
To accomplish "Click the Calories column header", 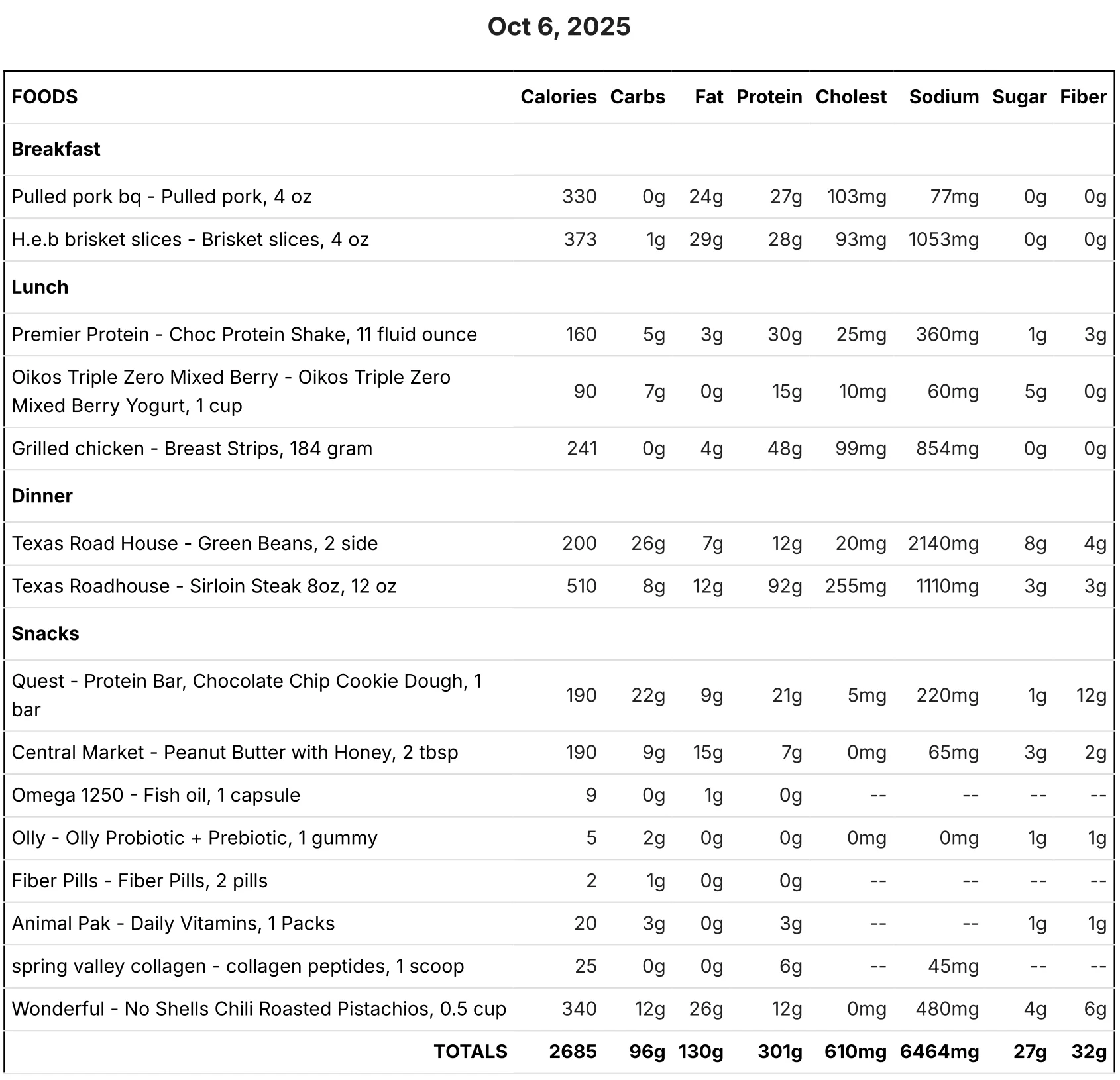I will (x=558, y=97).
